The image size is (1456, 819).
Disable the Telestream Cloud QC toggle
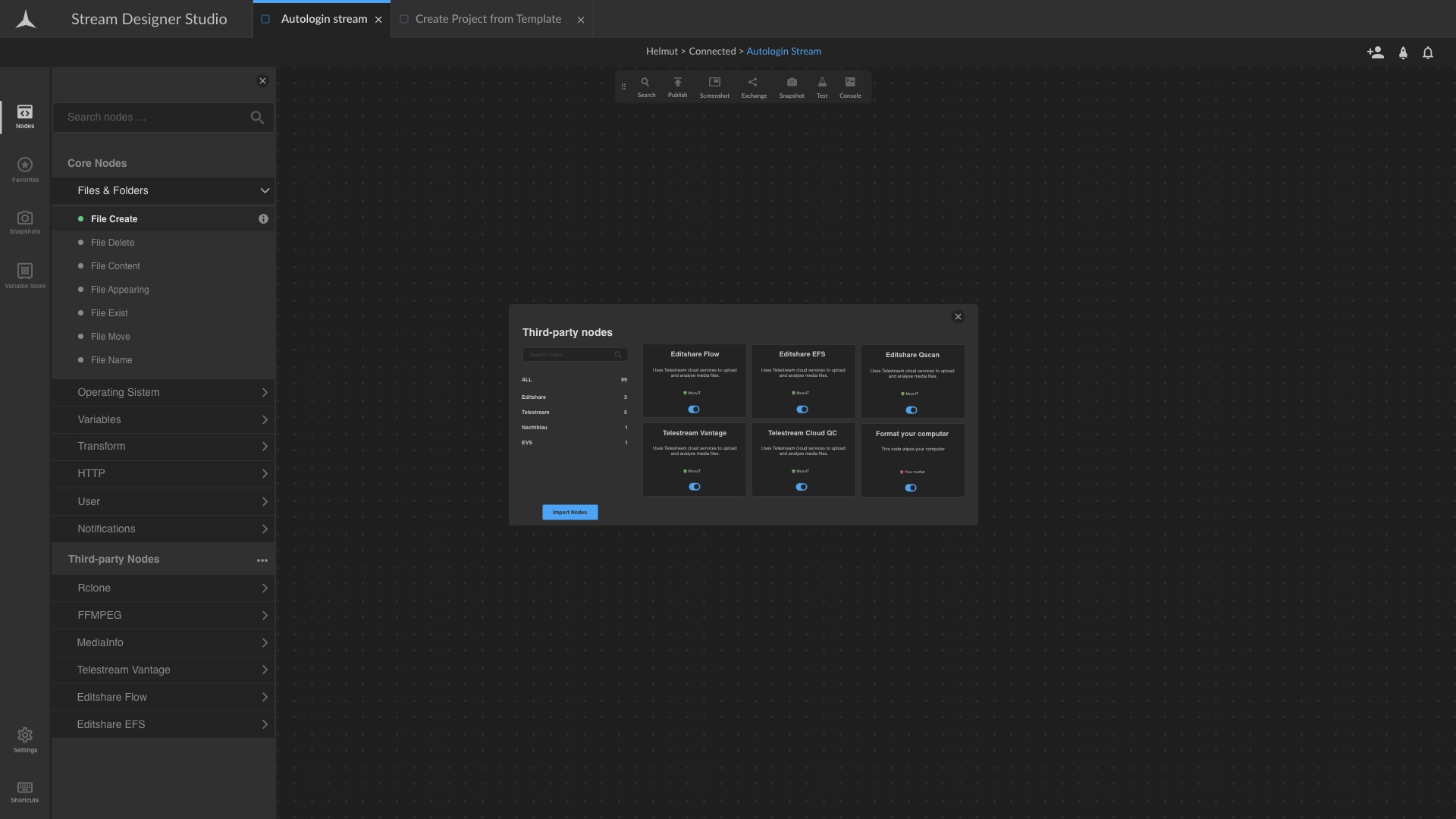tap(802, 488)
